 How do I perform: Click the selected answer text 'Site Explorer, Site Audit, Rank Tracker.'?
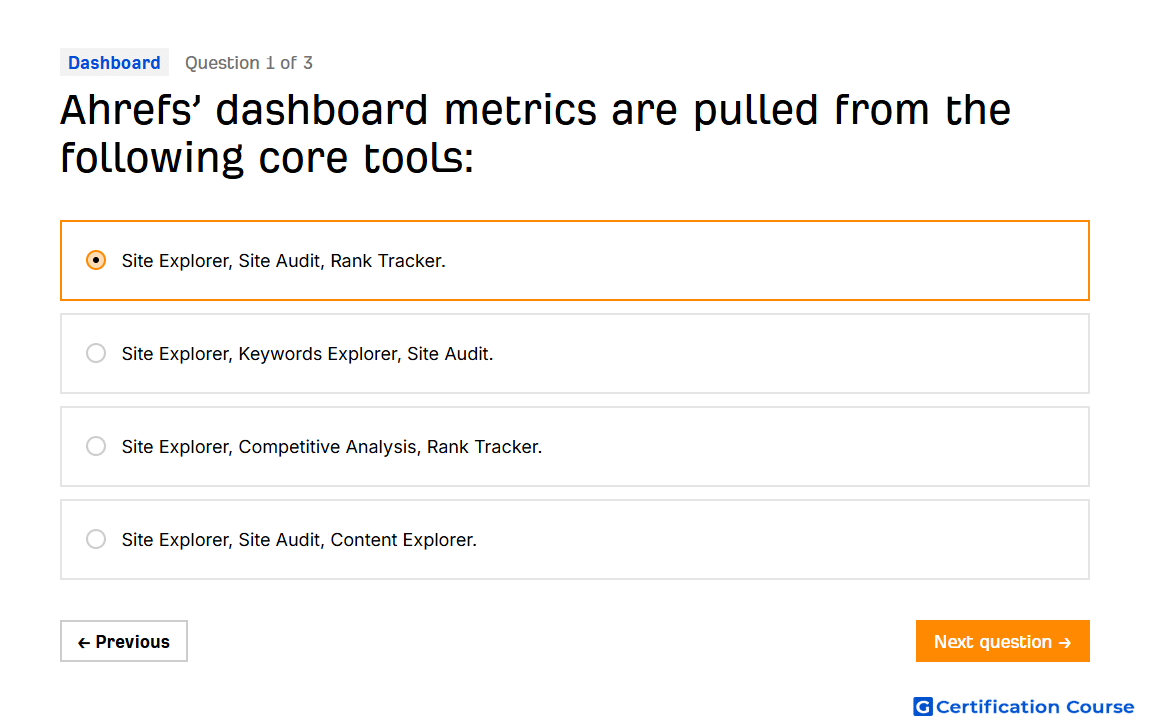coord(284,261)
